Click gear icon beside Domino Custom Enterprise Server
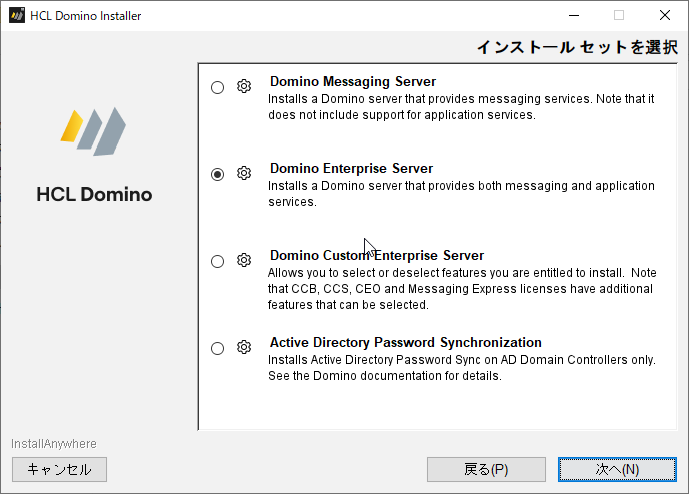Viewport: 689px width, 494px height. pos(244,260)
